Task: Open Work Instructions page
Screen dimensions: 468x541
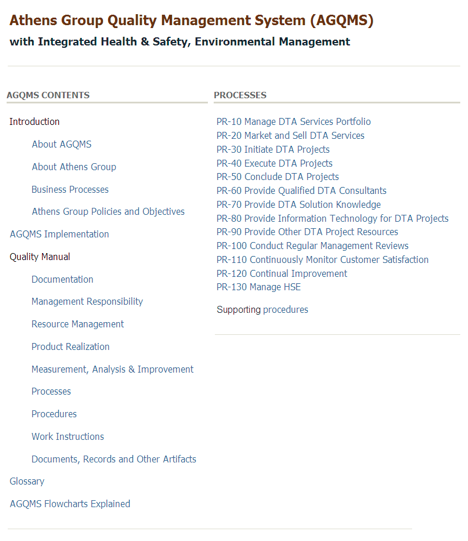Action: coord(68,436)
